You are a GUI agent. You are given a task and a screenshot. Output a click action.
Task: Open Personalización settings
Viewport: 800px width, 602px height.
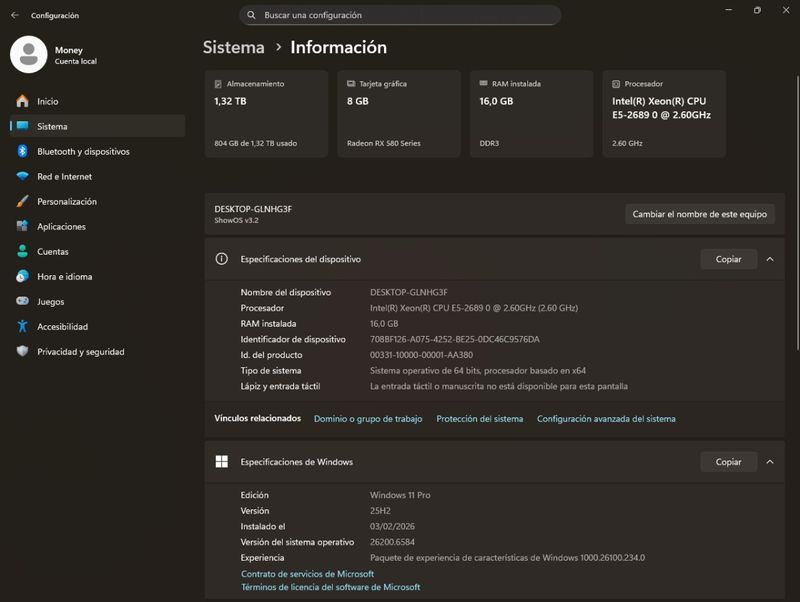pyautogui.click(x=97, y=201)
